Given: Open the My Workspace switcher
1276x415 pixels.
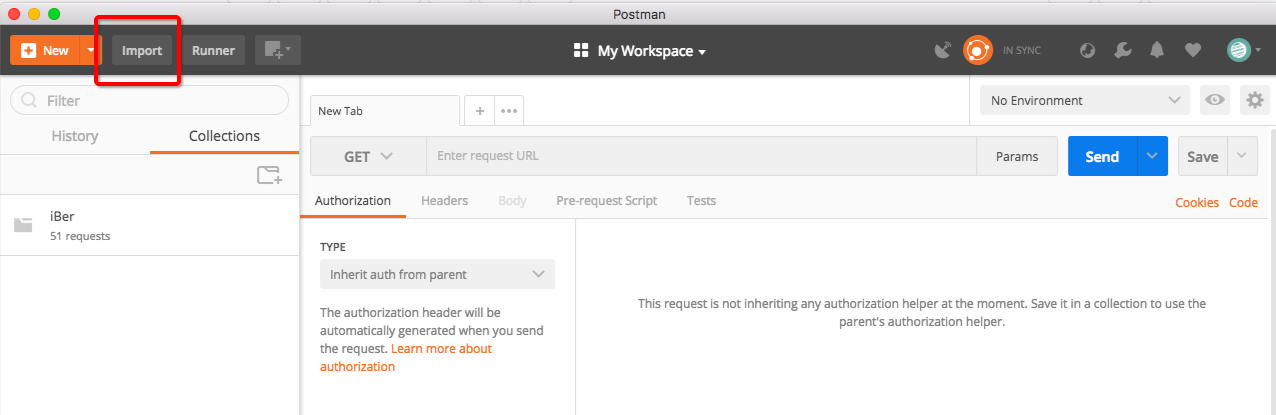Looking at the screenshot, I should (x=651, y=51).
